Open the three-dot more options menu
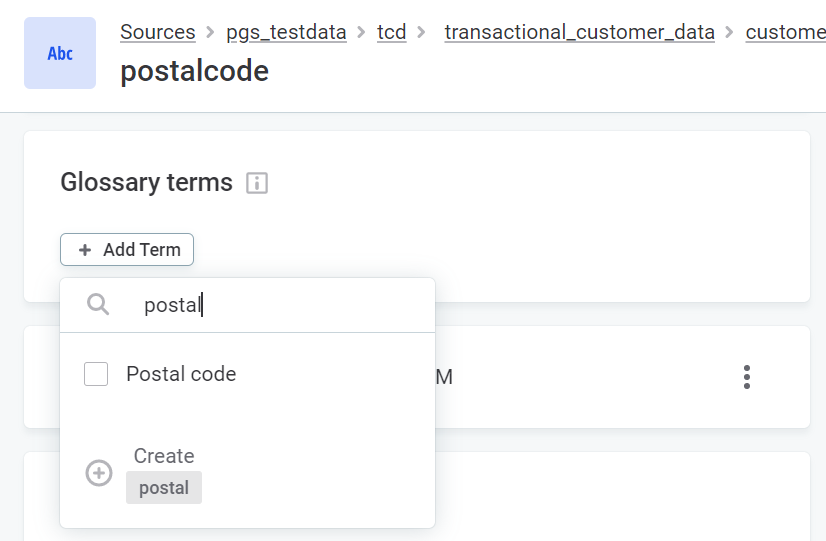The width and height of the screenshot is (826, 541). click(x=746, y=377)
